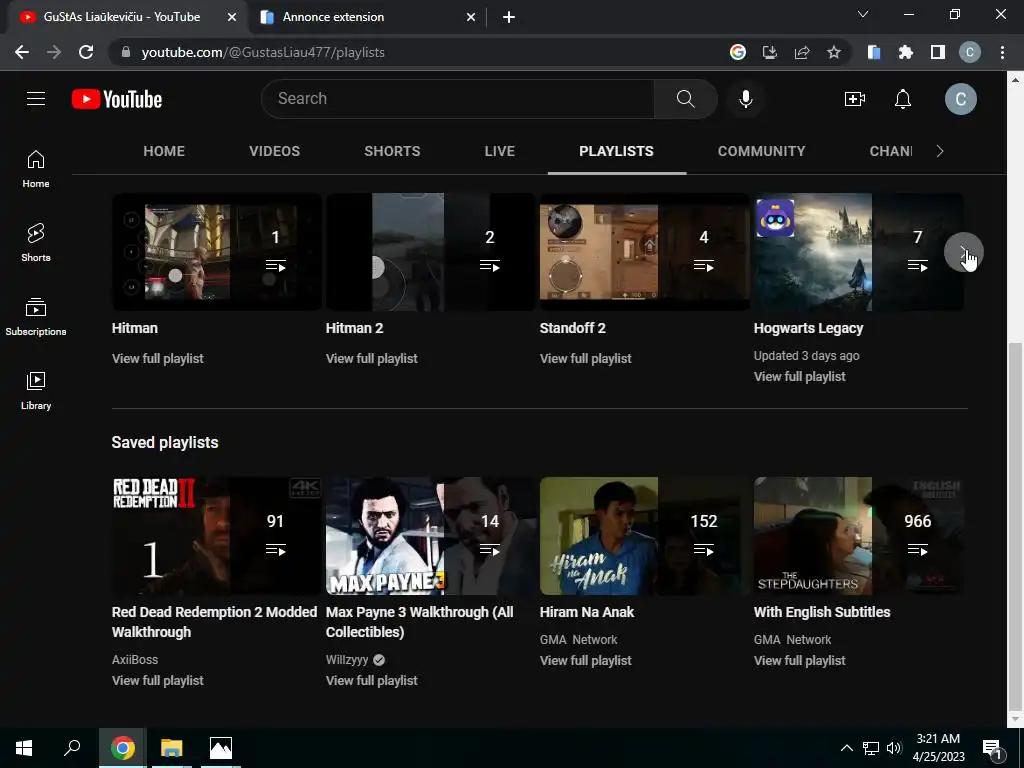Click share this page icon
The image size is (1024, 768).
click(x=802, y=52)
